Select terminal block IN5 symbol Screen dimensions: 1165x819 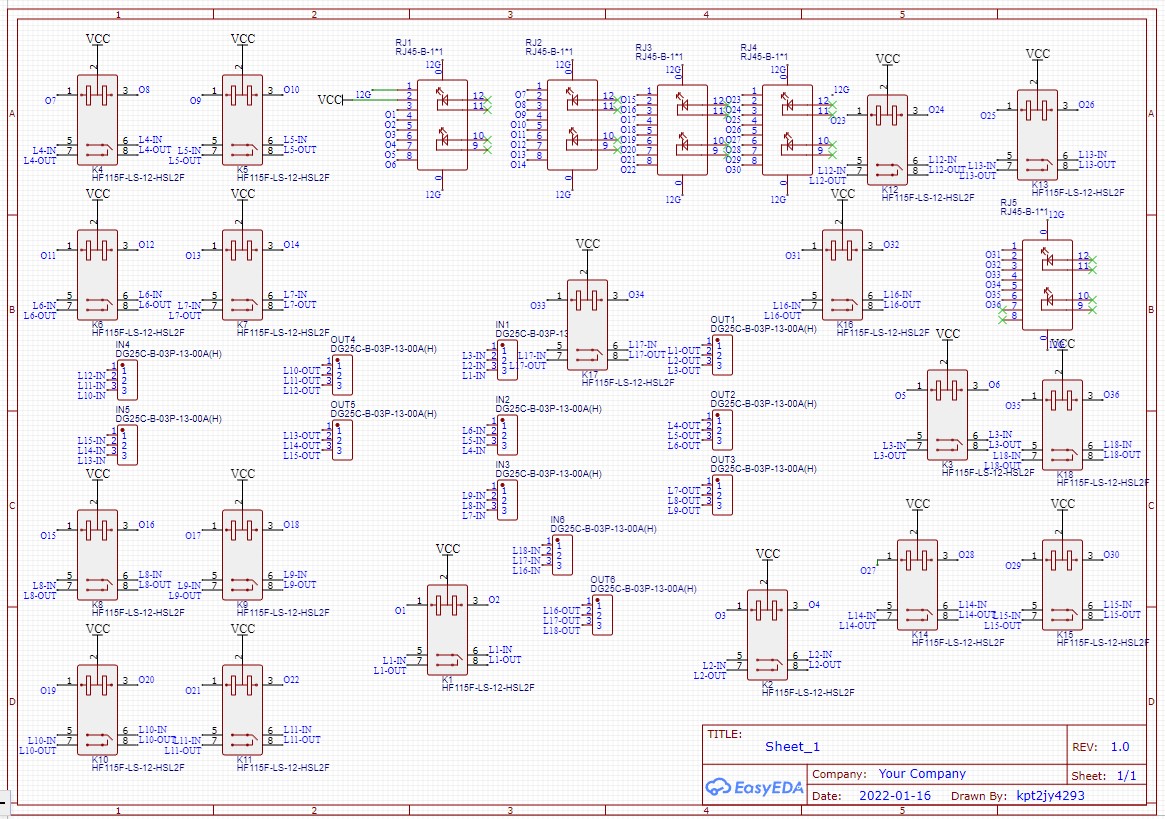pos(127,445)
